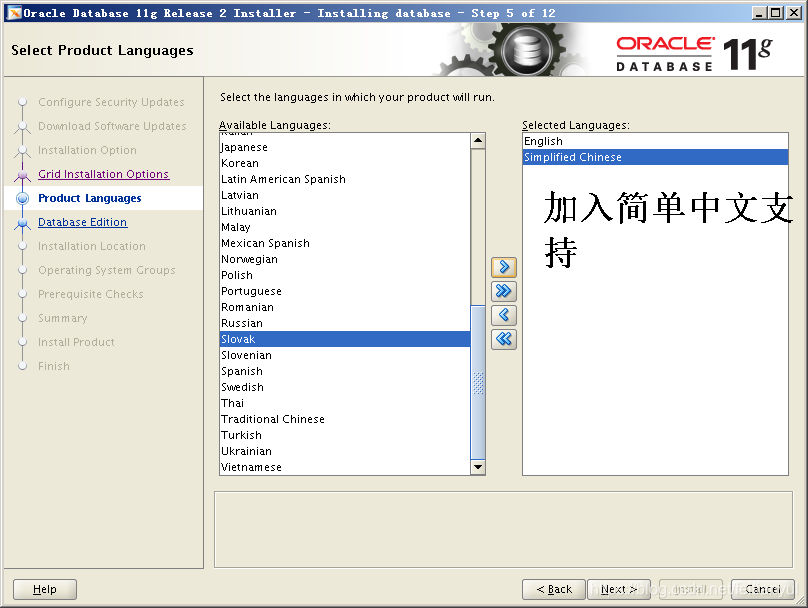
Task: Minimize the installer window
Action: [x=759, y=13]
